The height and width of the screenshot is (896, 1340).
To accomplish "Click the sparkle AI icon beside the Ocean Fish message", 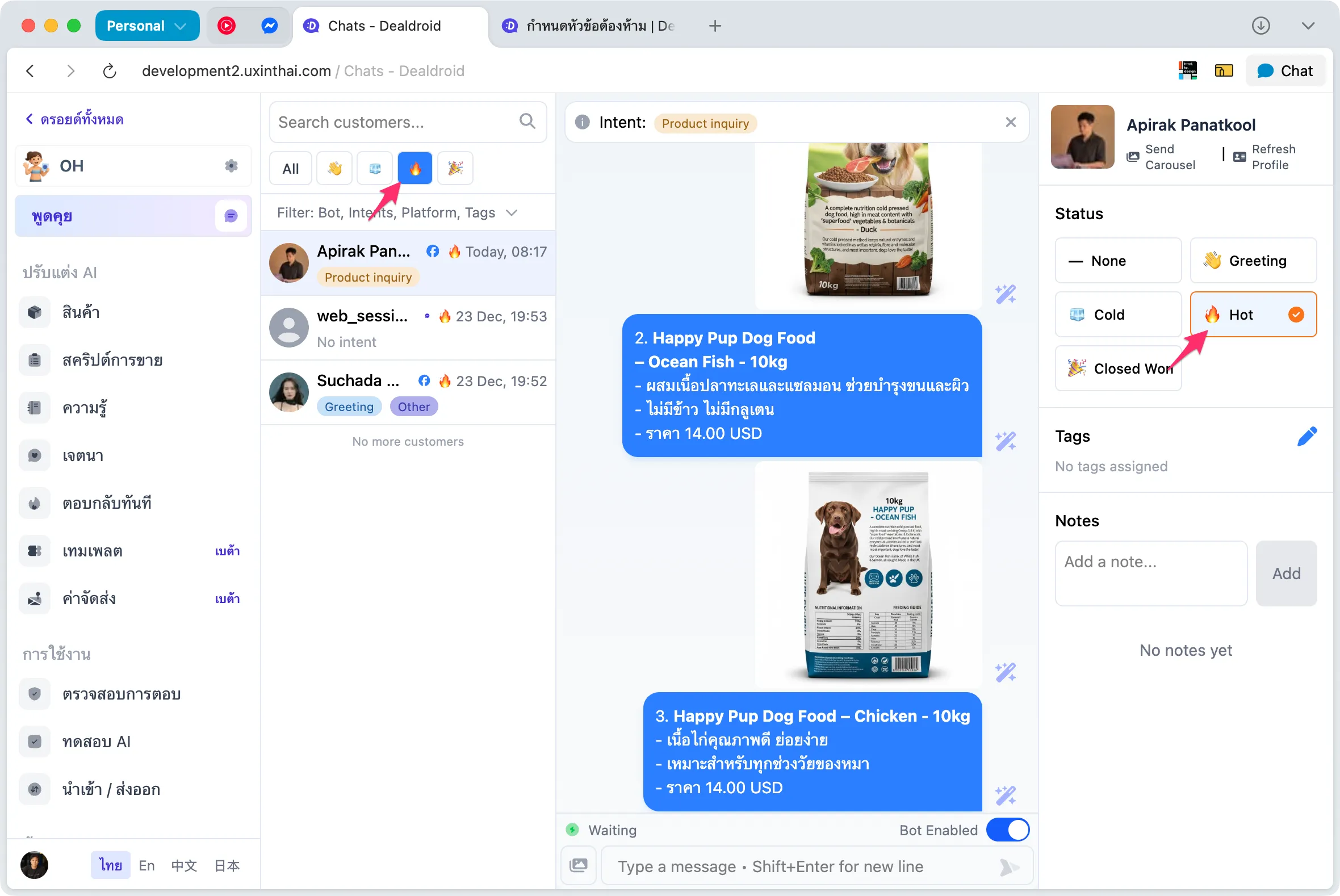I will (1006, 440).
